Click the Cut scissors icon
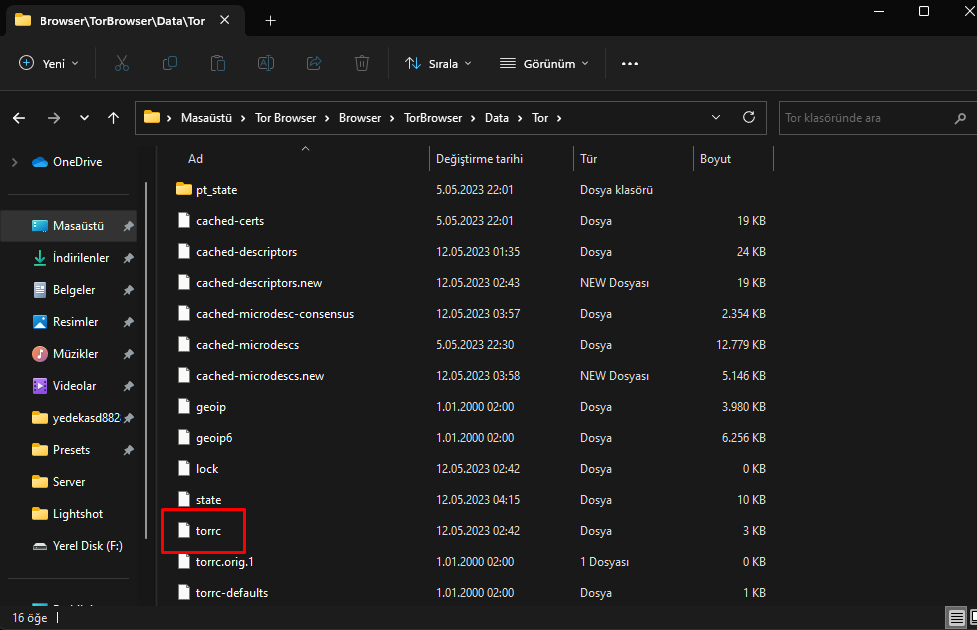 122,64
